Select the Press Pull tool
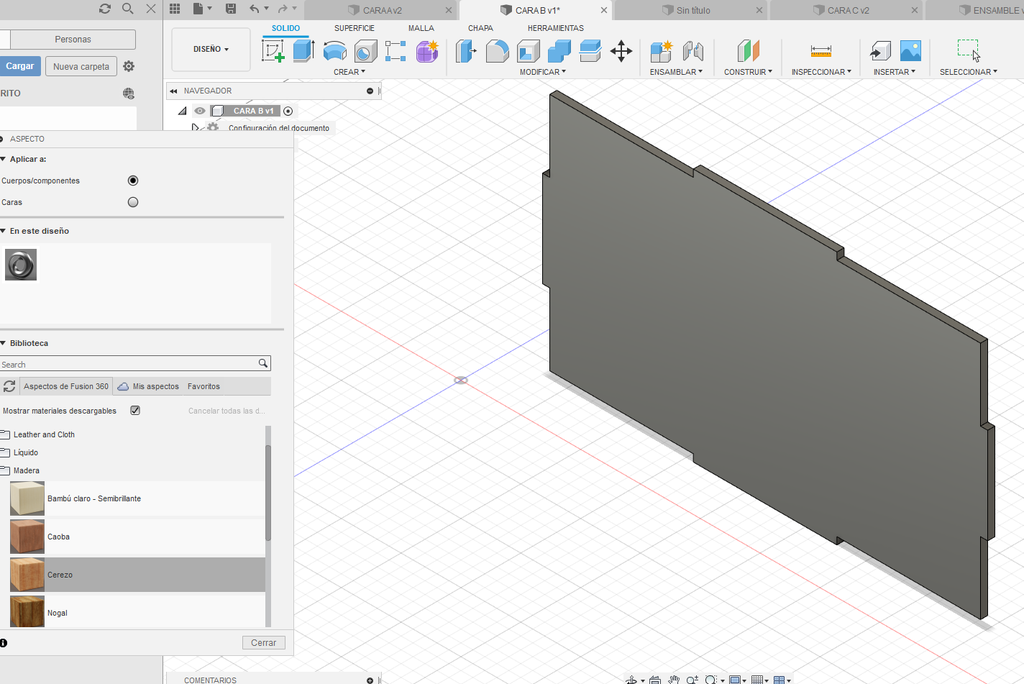This screenshot has height=684, width=1024. click(x=466, y=51)
